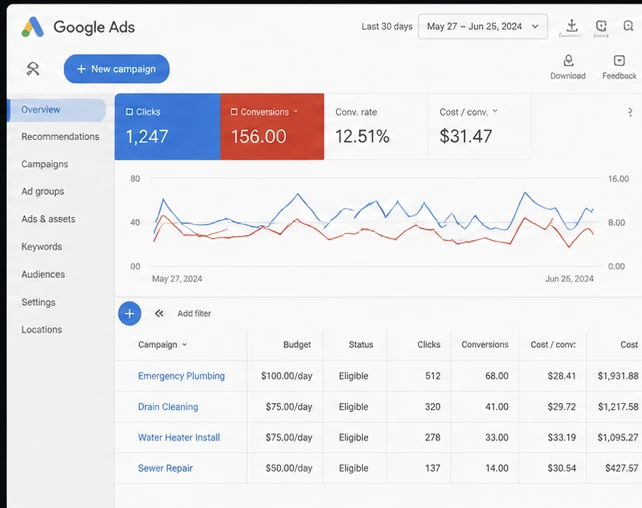
Task: Expand the Cost / conv. metric dropdown
Action: (495, 111)
